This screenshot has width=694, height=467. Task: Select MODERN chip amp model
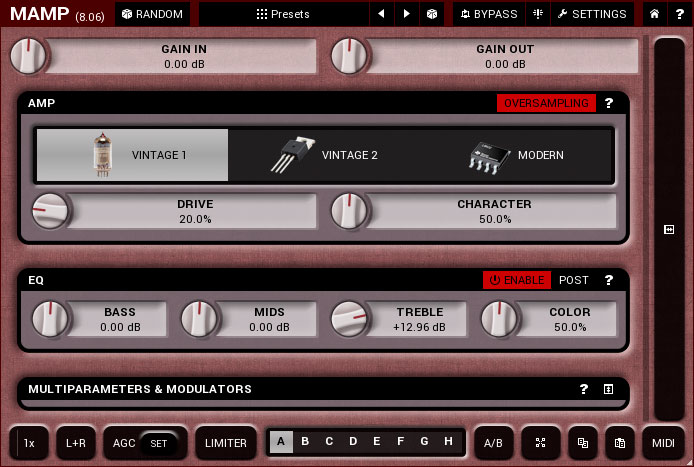516,155
